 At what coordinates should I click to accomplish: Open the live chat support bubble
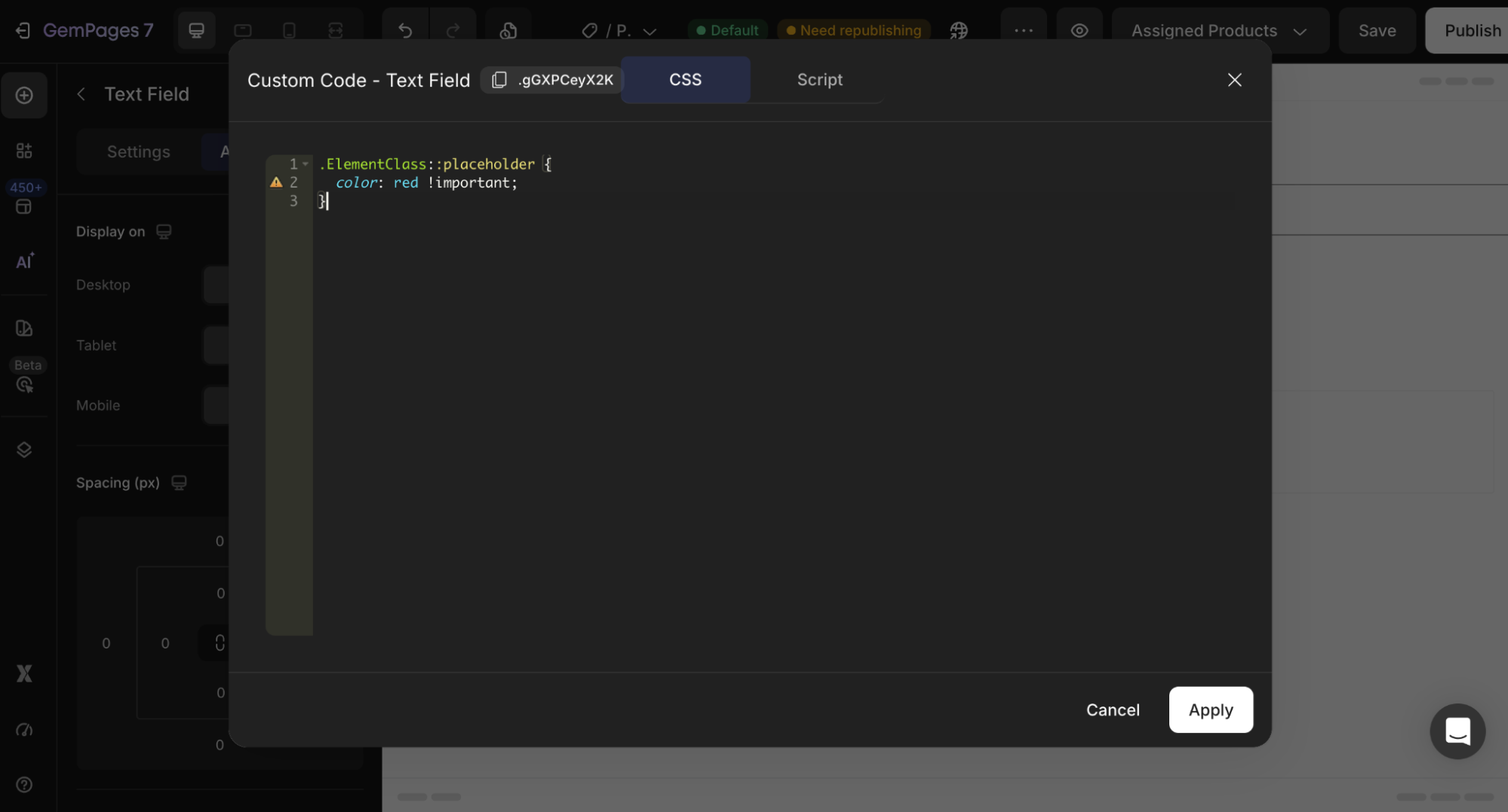click(1457, 731)
